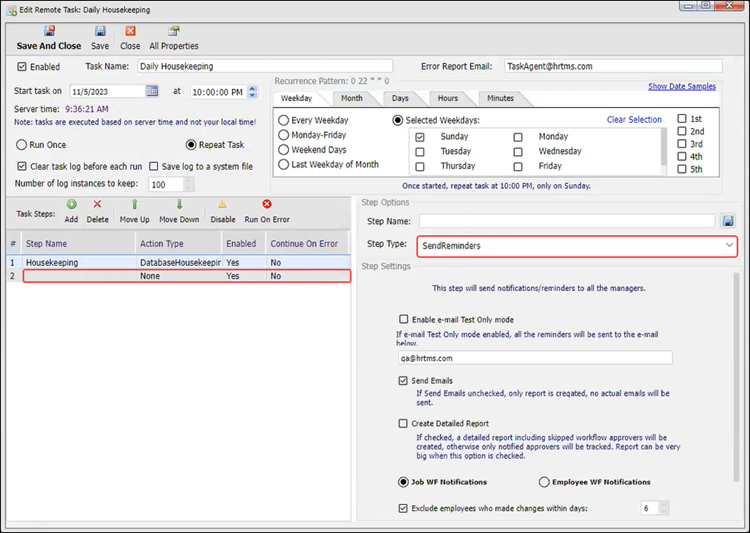Click the Clear Selection link
Screen dimensions: 750x533
(634, 119)
